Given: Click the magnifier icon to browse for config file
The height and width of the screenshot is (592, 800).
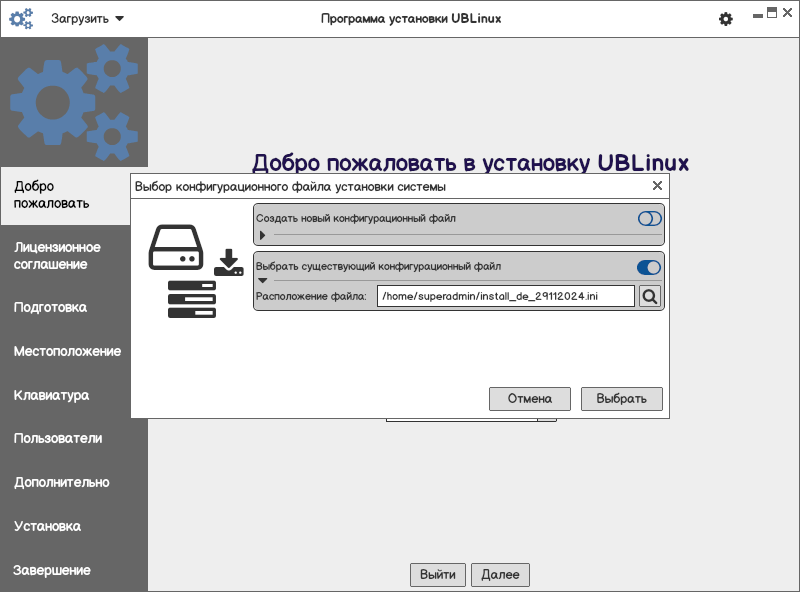Looking at the screenshot, I should coord(649,297).
